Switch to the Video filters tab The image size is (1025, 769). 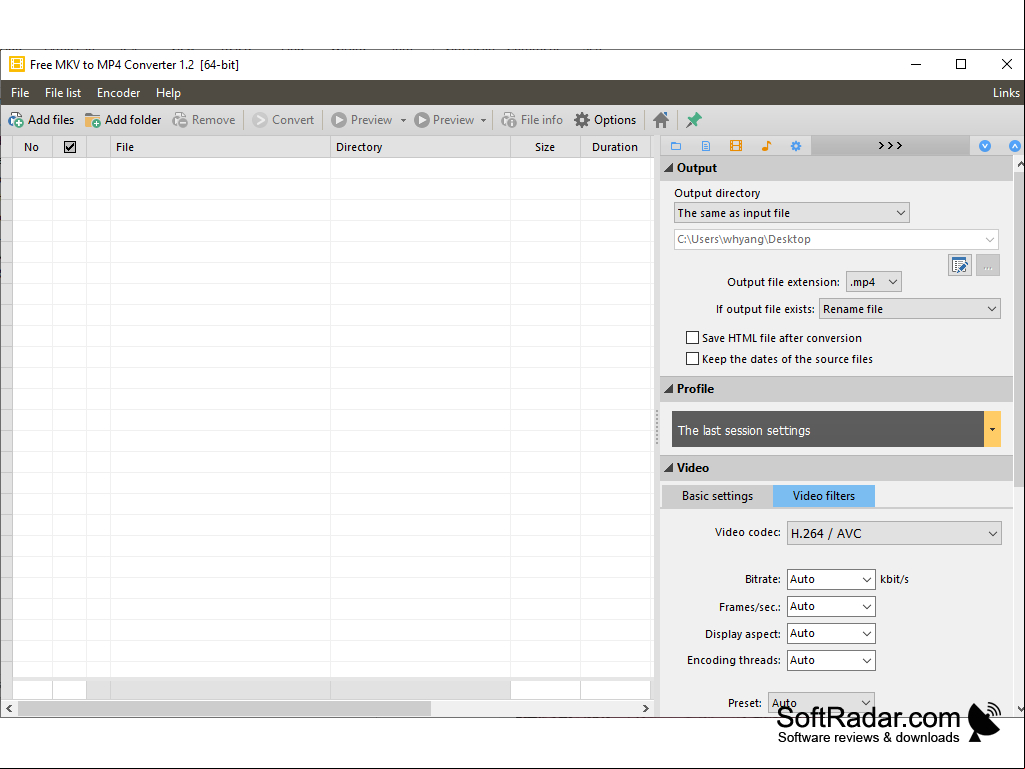coord(824,496)
